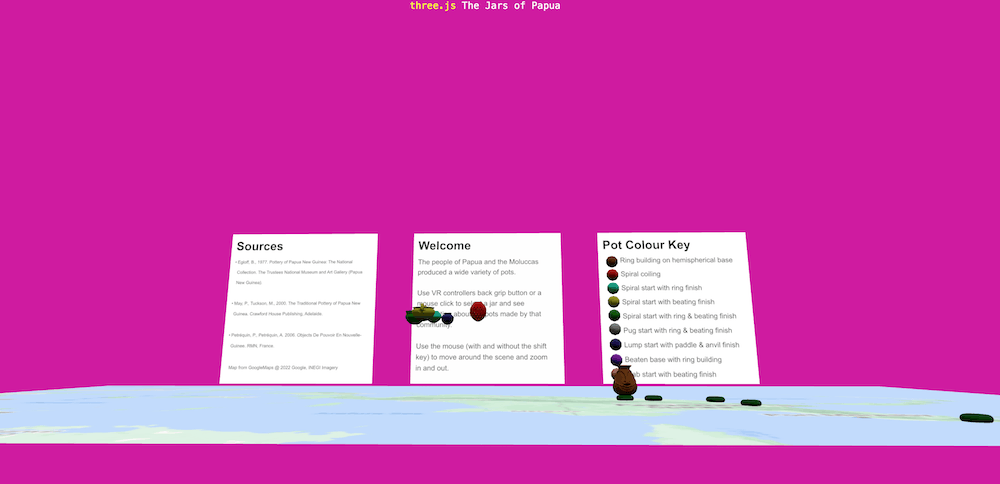Click the green disc beneath the brown jar
Image resolution: width=1000 pixels, height=484 pixels.
tap(625, 397)
